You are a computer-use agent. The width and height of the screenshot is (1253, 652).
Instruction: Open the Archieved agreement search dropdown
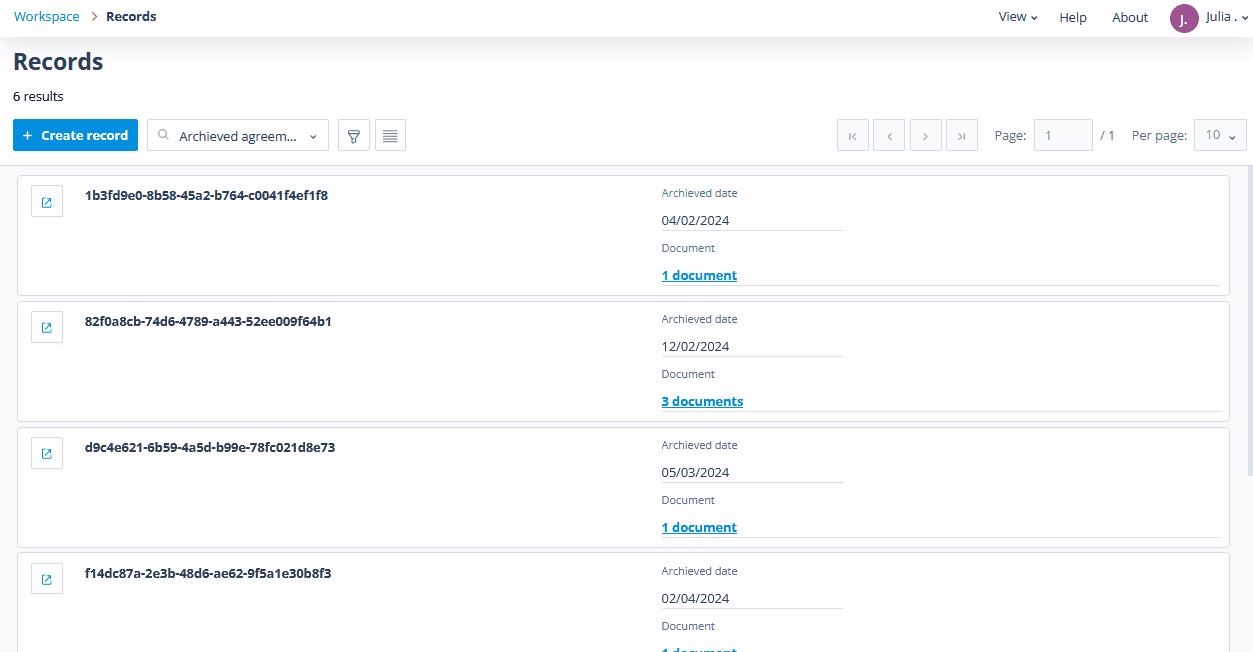238,136
